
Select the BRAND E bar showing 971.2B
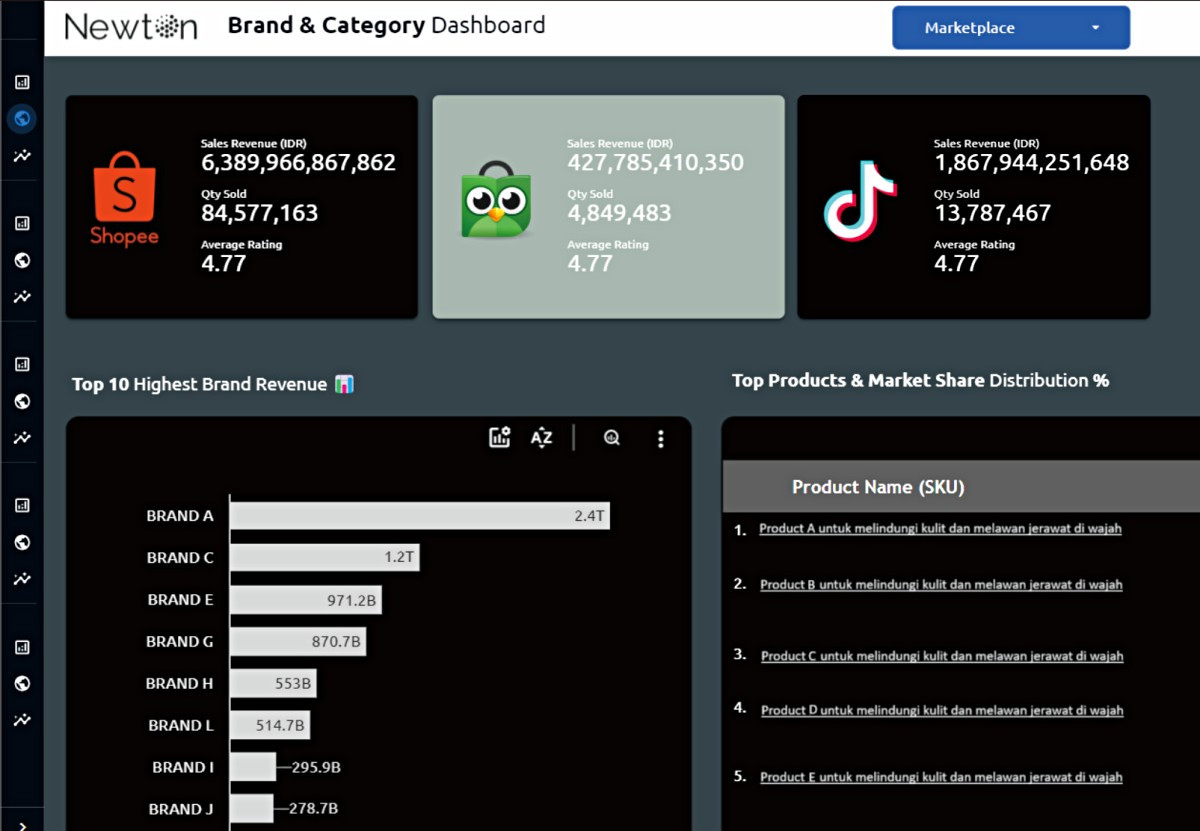click(305, 600)
